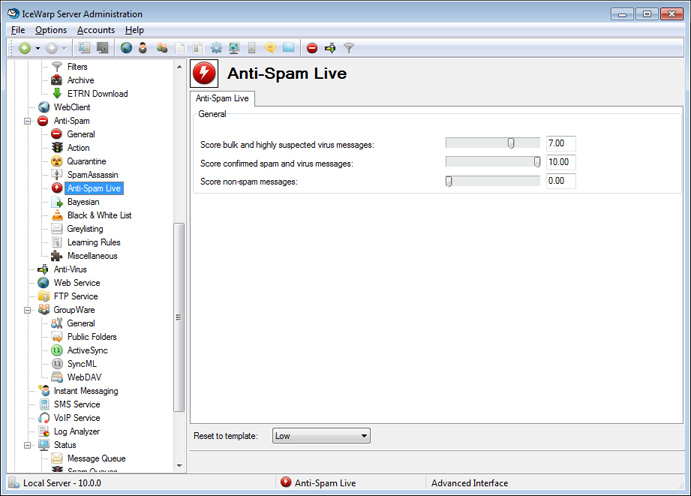
Task: Open the Back history dropdown arrow
Action: pos(38,48)
